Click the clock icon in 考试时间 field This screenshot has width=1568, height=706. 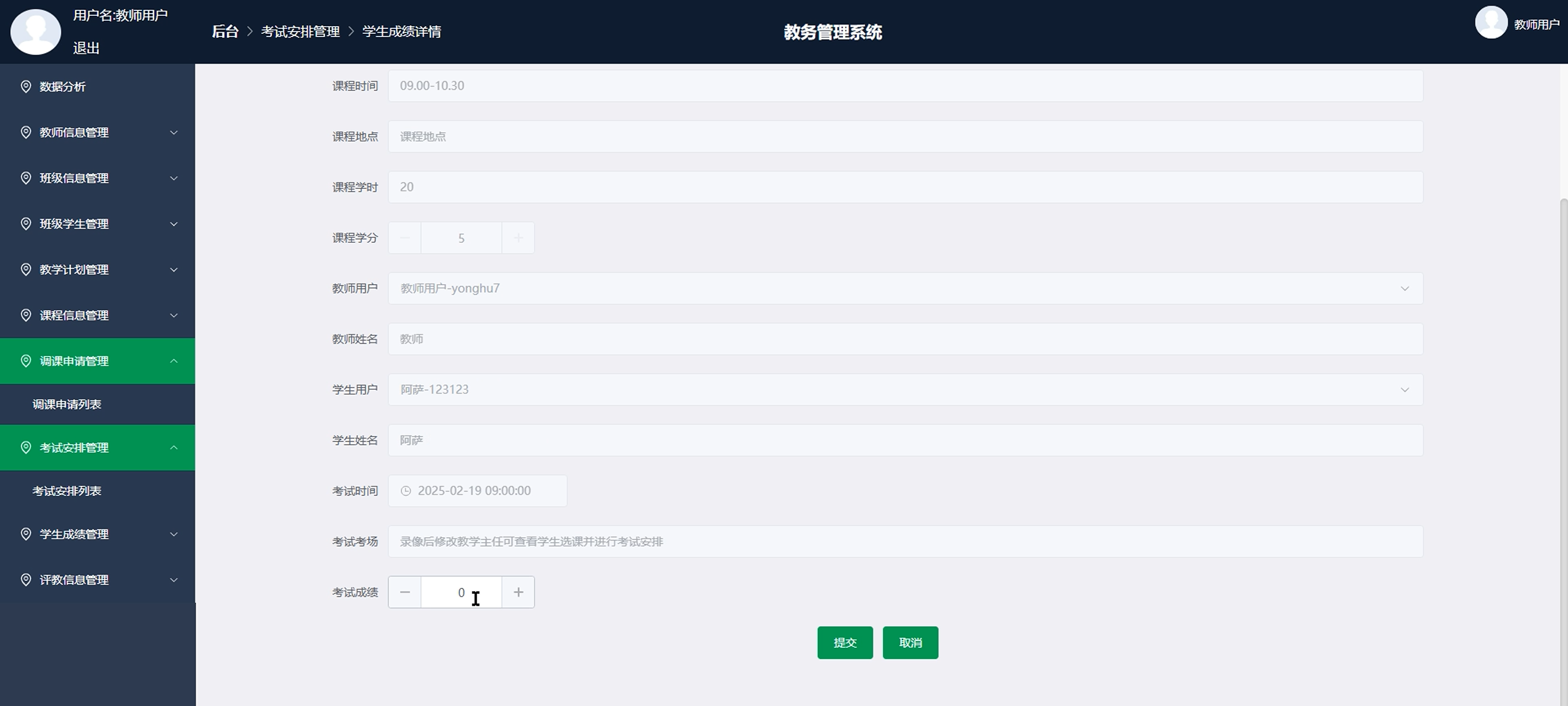tap(406, 490)
